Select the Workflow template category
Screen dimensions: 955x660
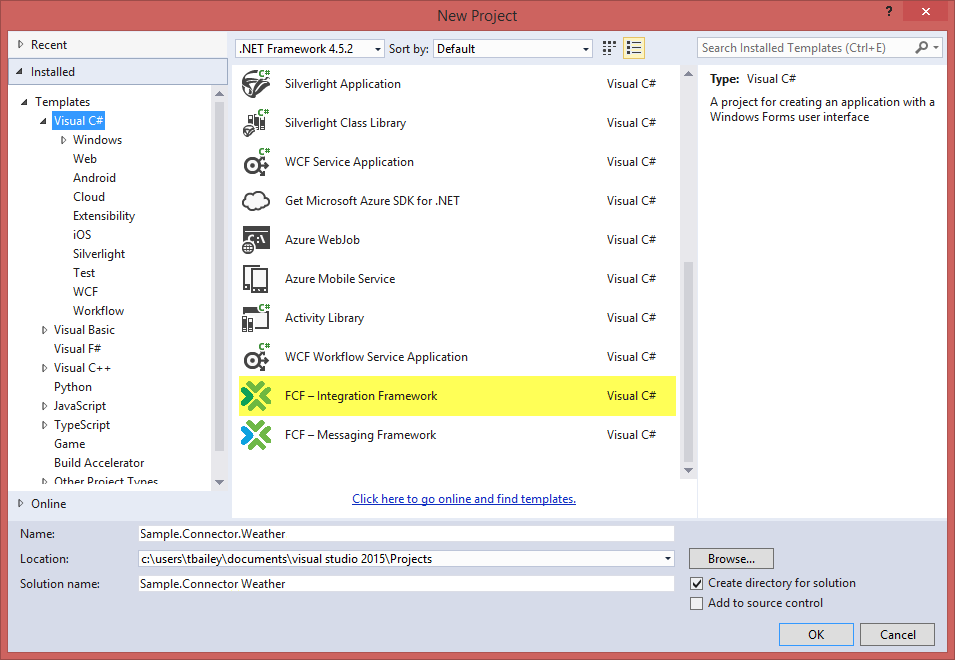point(99,311)
